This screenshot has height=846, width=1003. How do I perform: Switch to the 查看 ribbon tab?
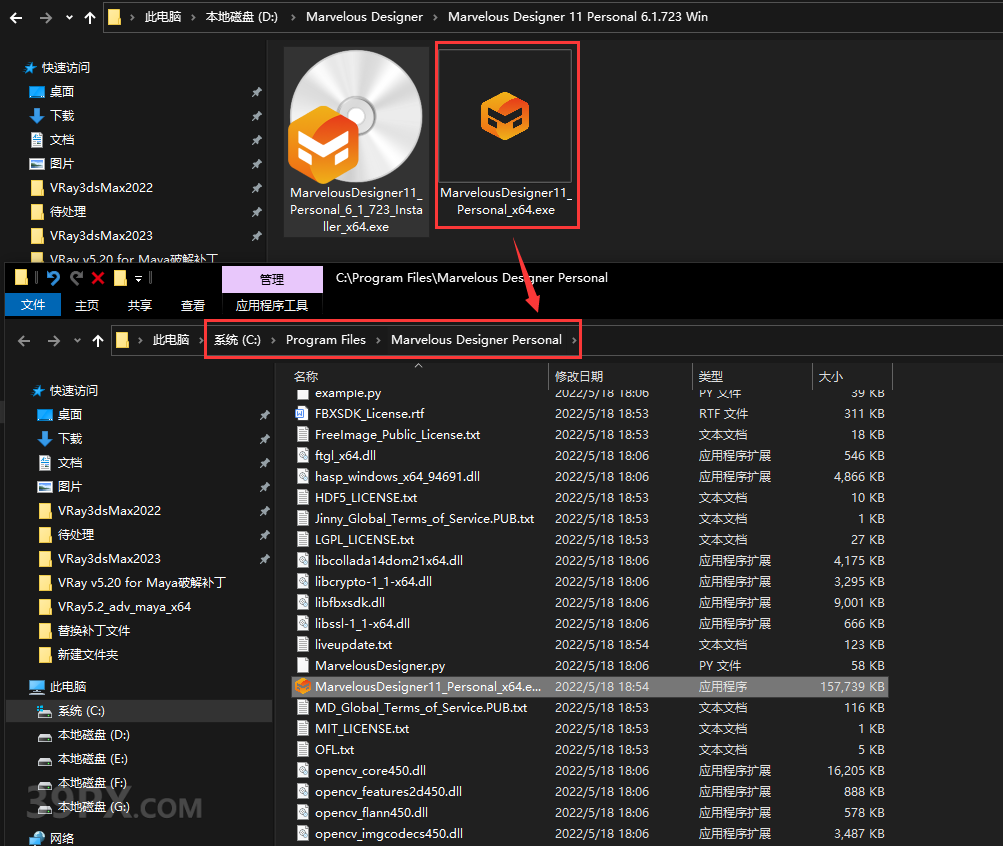pos(193,306)
